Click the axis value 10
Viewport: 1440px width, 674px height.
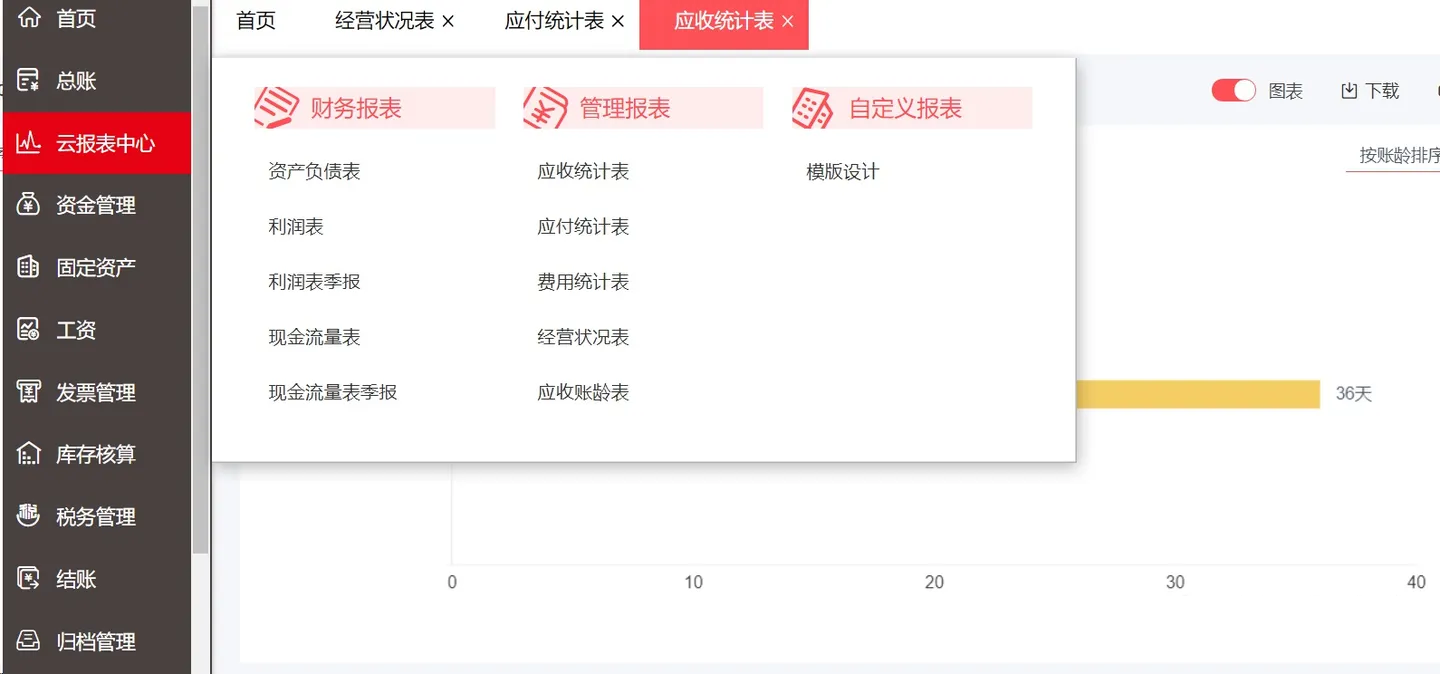point(693,582)
